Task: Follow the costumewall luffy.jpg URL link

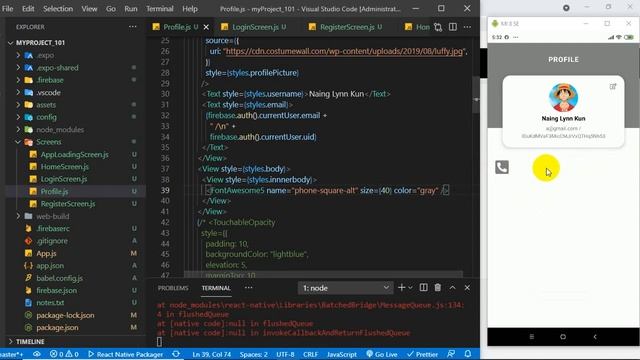Action: click(344, 51)
